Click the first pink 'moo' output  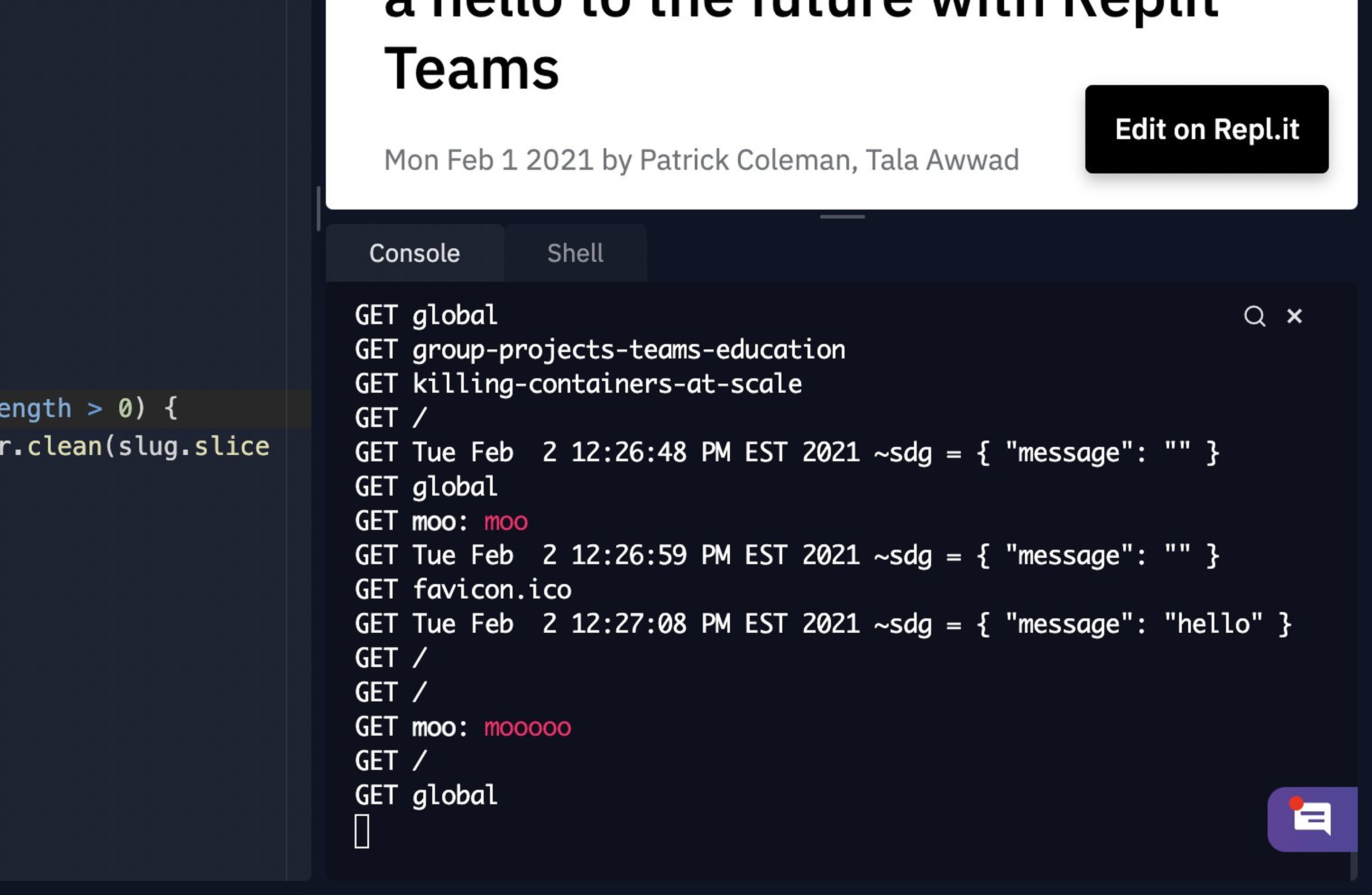click(x=506, y=521)
